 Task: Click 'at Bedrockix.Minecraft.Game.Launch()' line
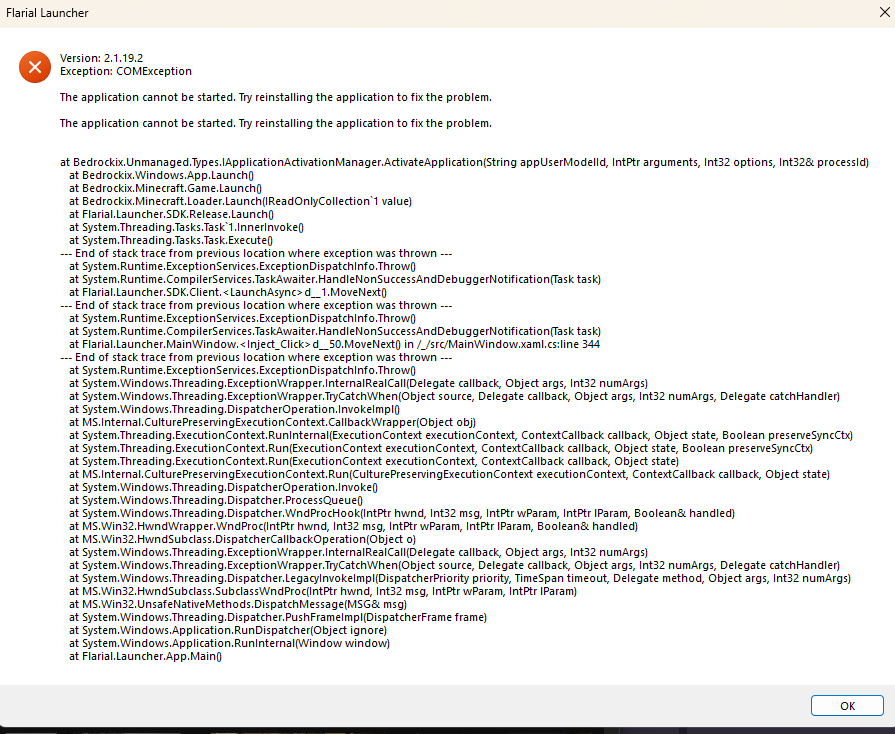[166, 188]
